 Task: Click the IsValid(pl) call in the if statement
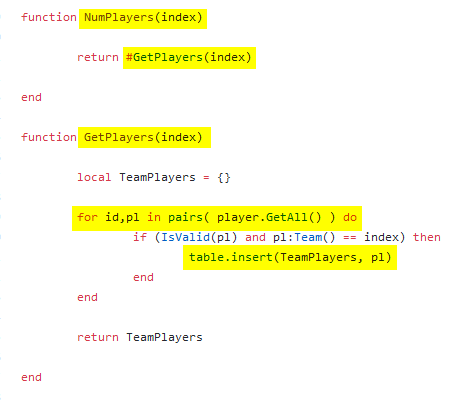[199, 237]
